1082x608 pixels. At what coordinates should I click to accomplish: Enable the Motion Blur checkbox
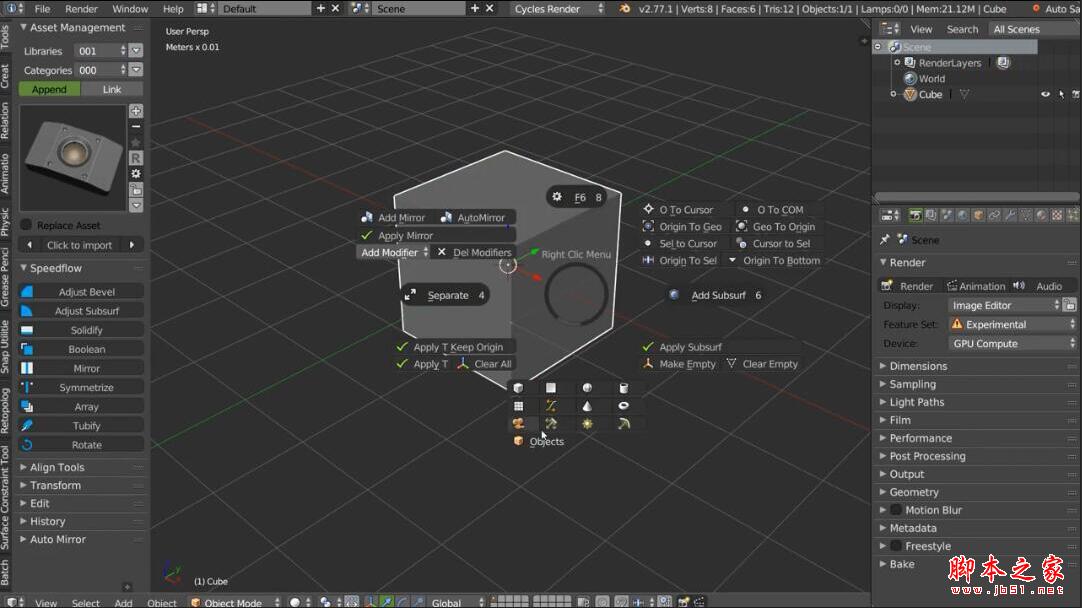[x=896, y=510]
